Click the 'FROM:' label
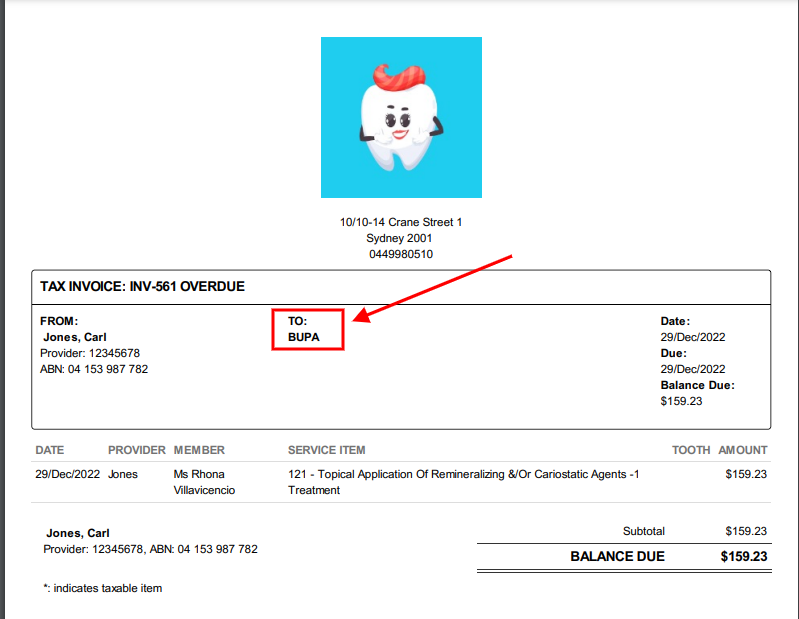Screen dimensions: 799x619 pos(59,321)
